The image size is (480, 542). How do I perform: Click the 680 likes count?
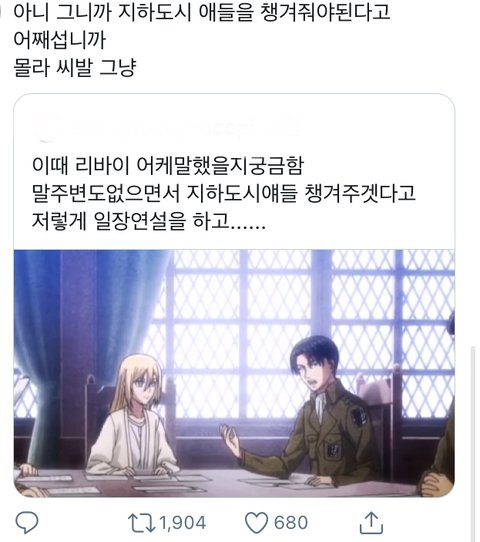pos(291,522)
